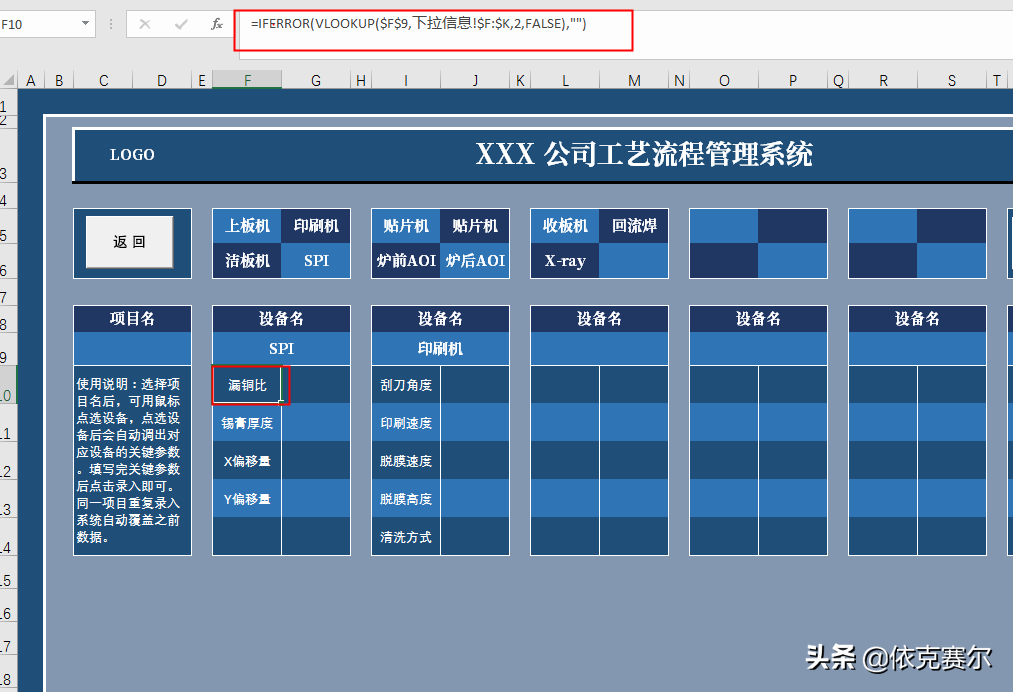Click the blank input cell under 项目名
1013x692 pixels.
point(132,349)
